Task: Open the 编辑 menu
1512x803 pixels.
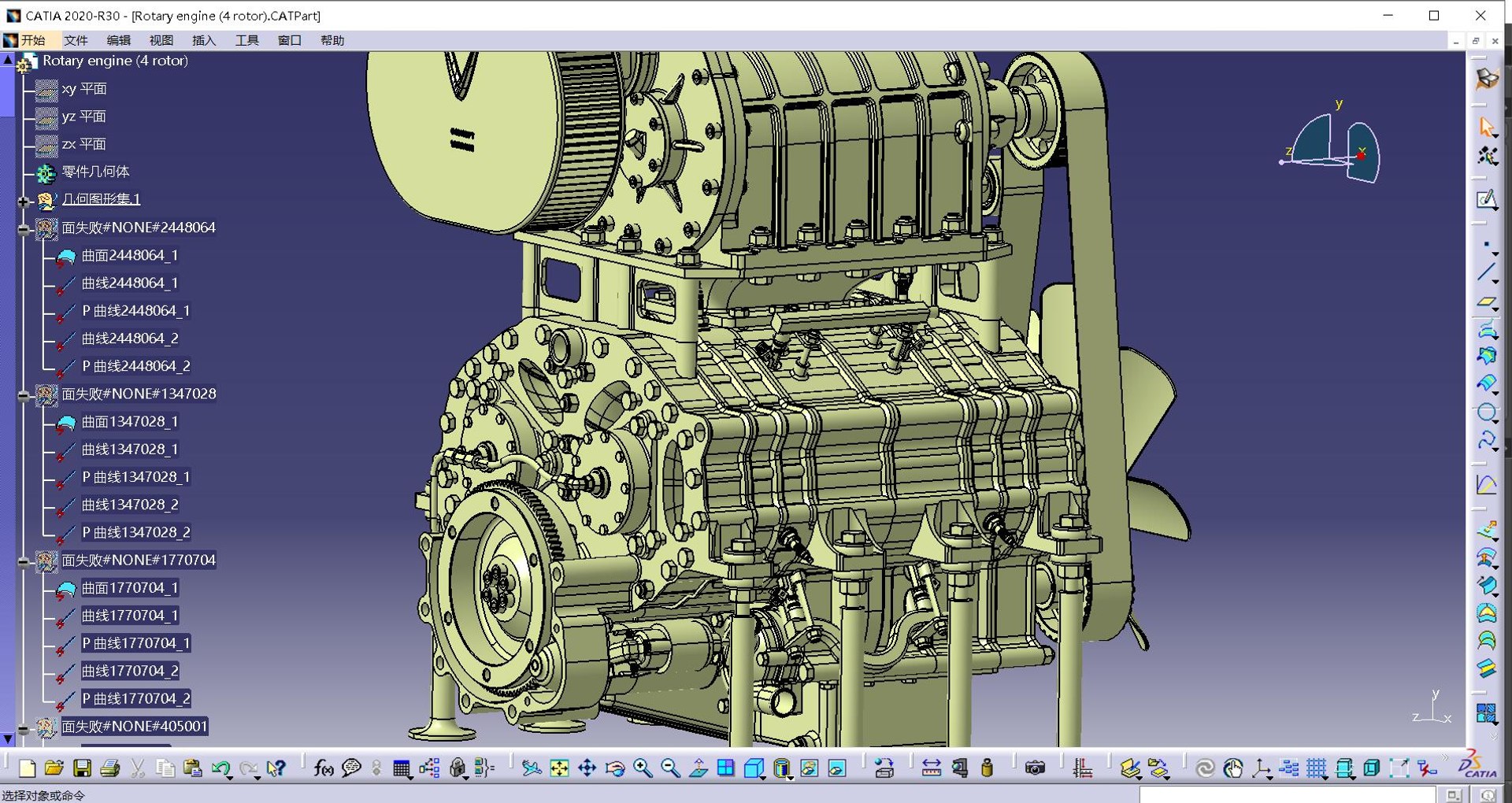Action: click(118, 40)
